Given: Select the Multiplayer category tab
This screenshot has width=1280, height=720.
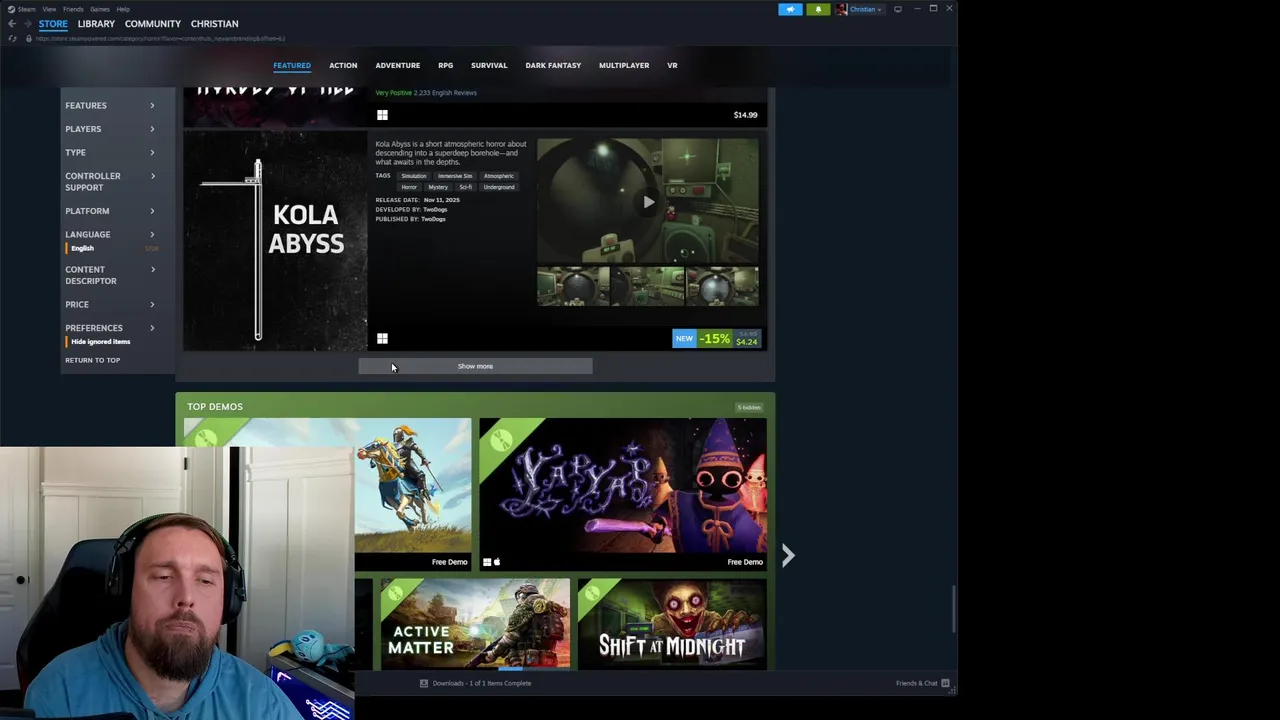Looking at the screenshot, I should [x=624, y=65].
